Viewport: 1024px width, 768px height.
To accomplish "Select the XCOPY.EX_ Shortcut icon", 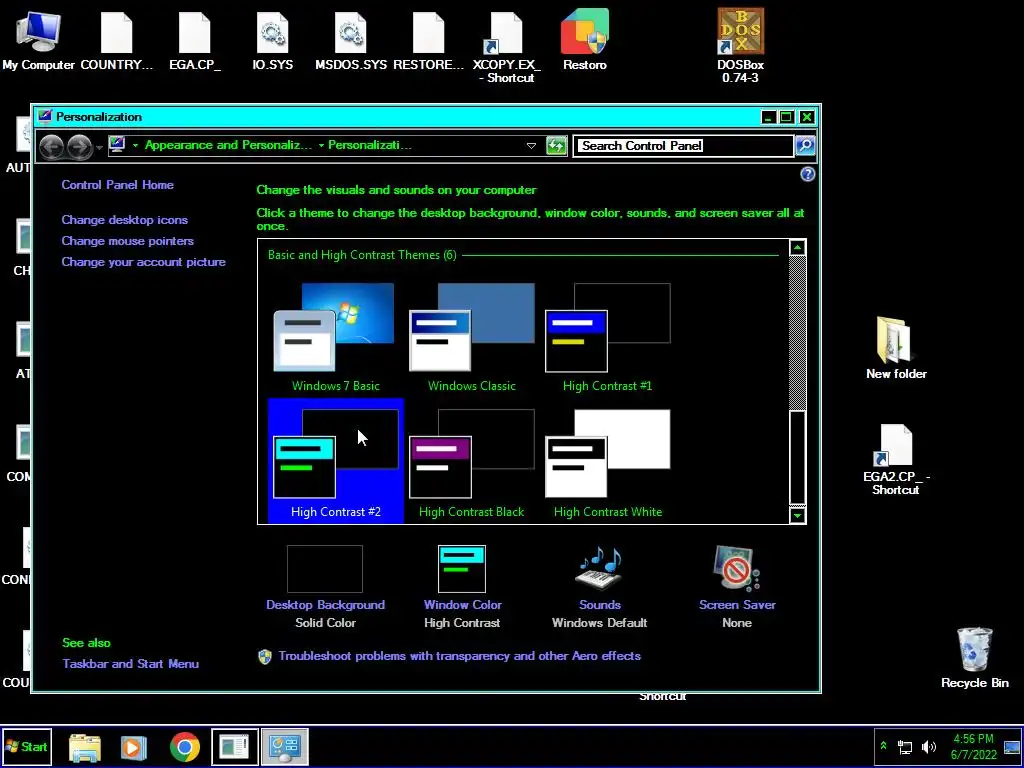I will pyautogui.click(x=506, y=47).
